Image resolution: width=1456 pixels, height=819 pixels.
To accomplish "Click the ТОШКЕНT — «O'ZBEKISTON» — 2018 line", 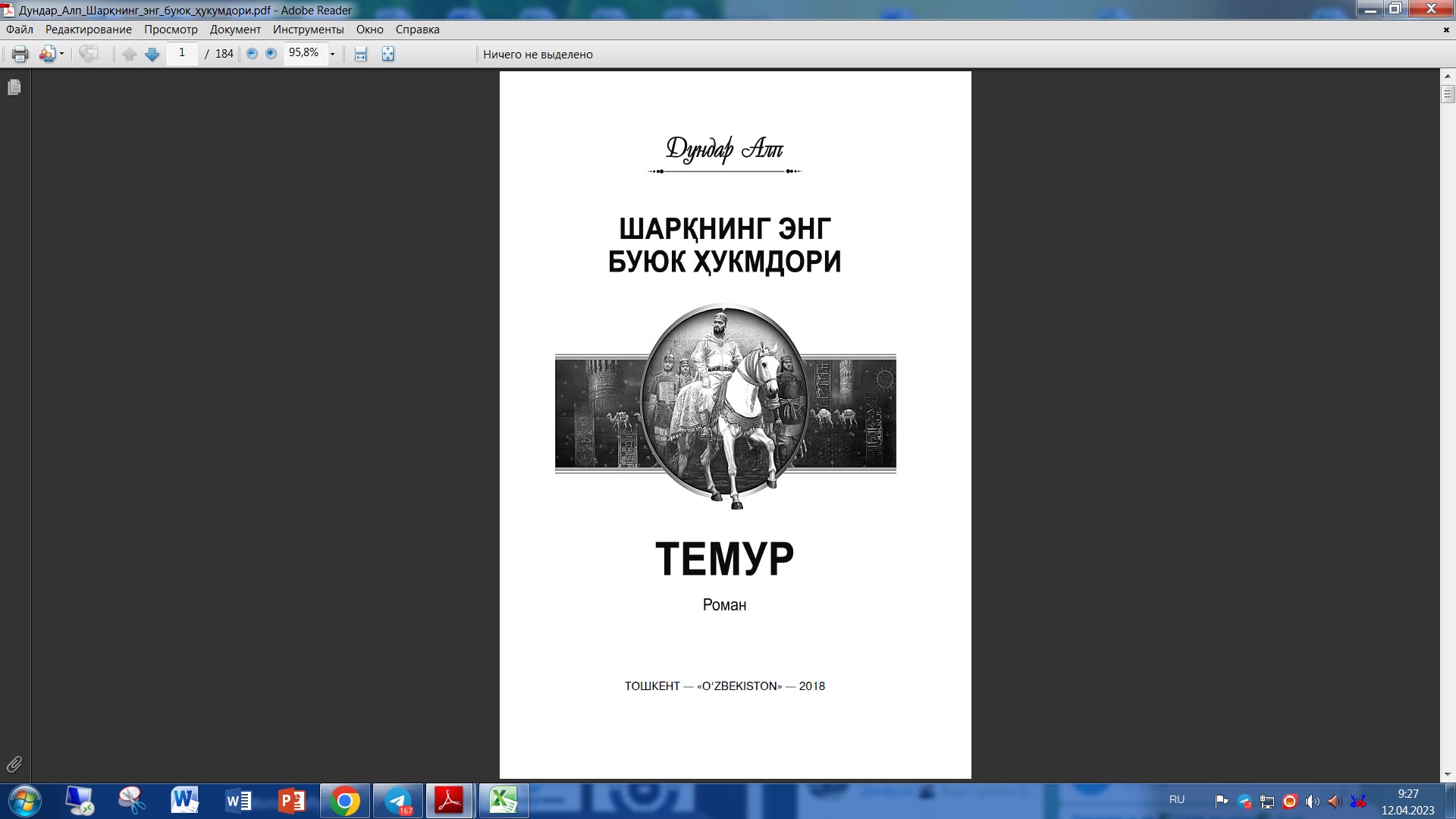I will tap(725, 686).
